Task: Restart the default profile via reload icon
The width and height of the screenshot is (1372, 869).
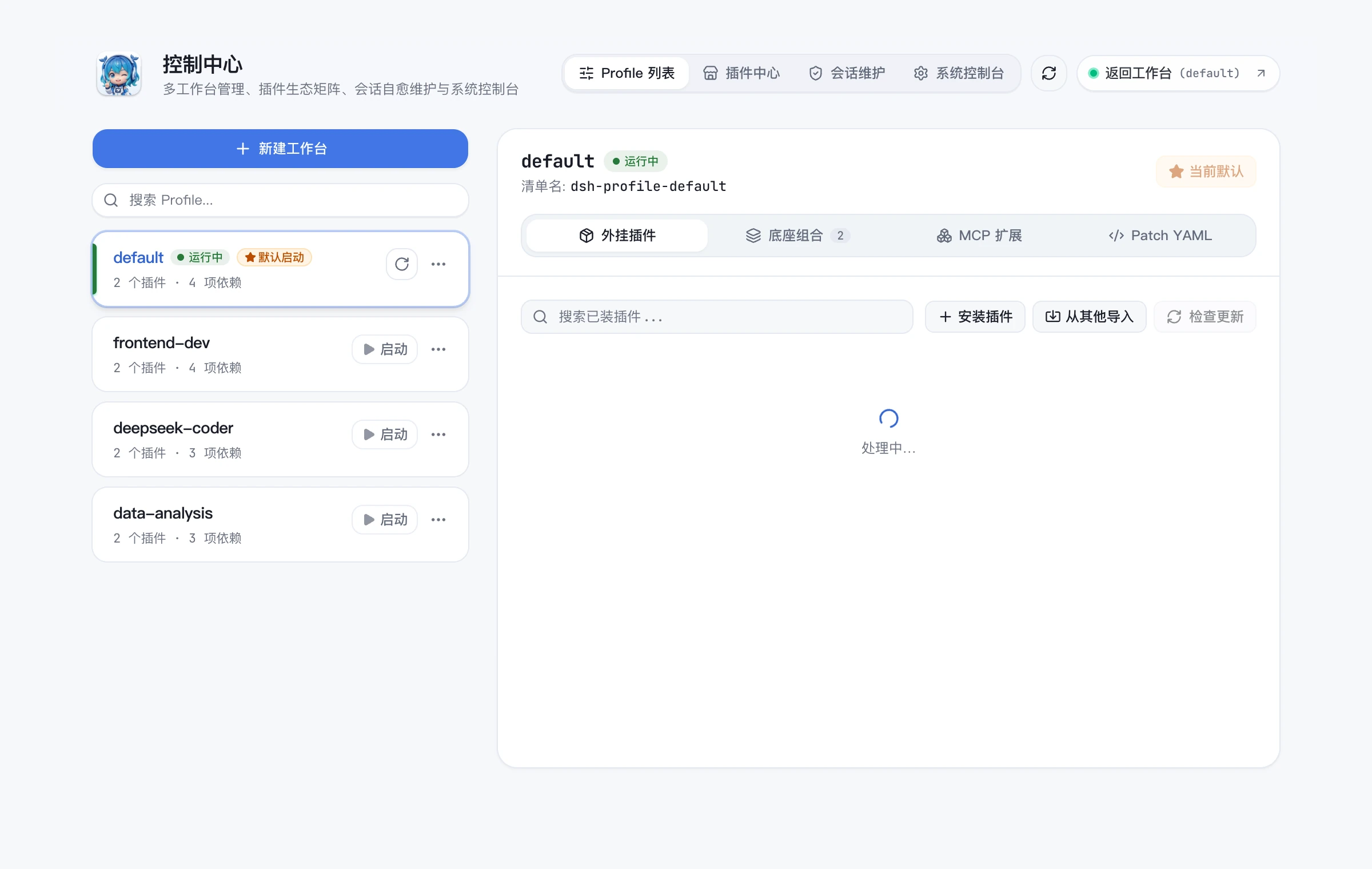Action: [x=402, y=264]
